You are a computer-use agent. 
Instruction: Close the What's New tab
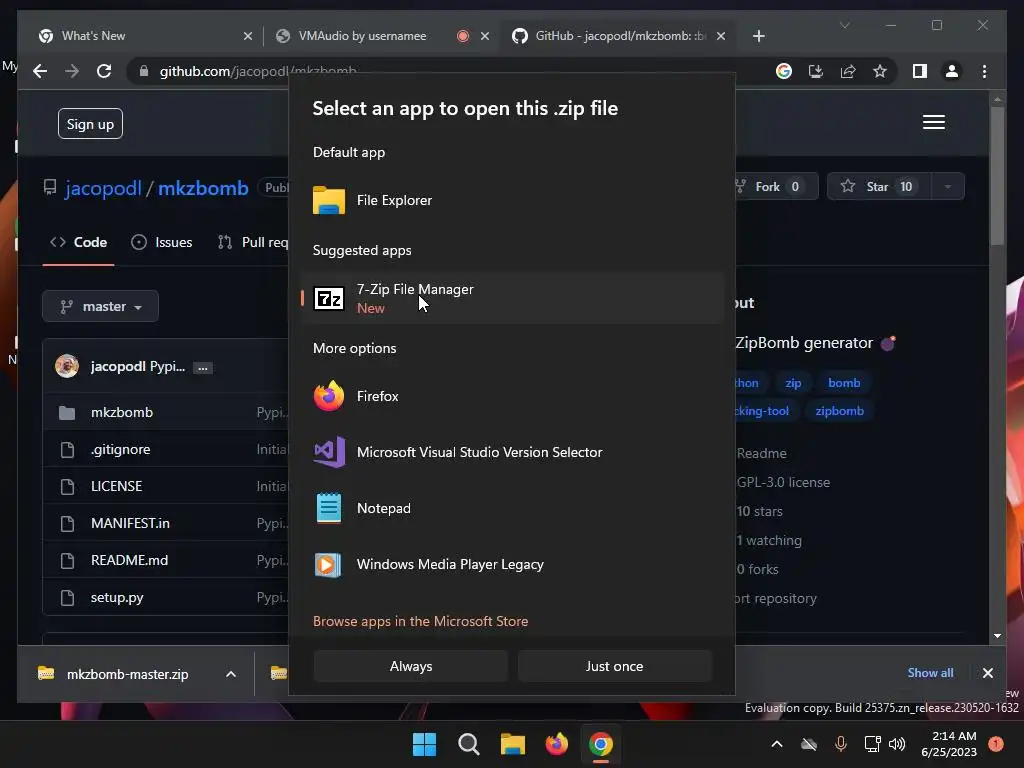(x=248, y=36)
